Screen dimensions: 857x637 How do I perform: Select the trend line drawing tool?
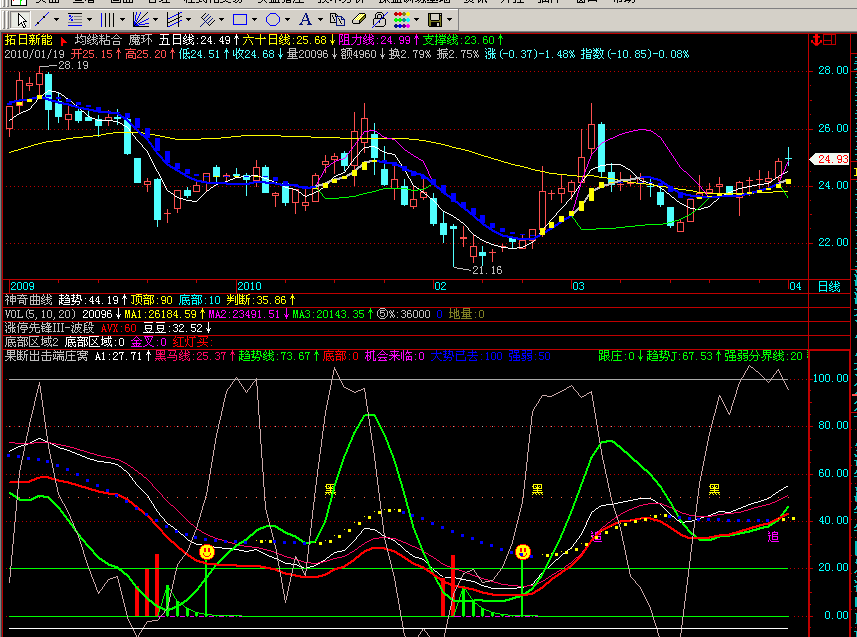click(x=42, y=20)
